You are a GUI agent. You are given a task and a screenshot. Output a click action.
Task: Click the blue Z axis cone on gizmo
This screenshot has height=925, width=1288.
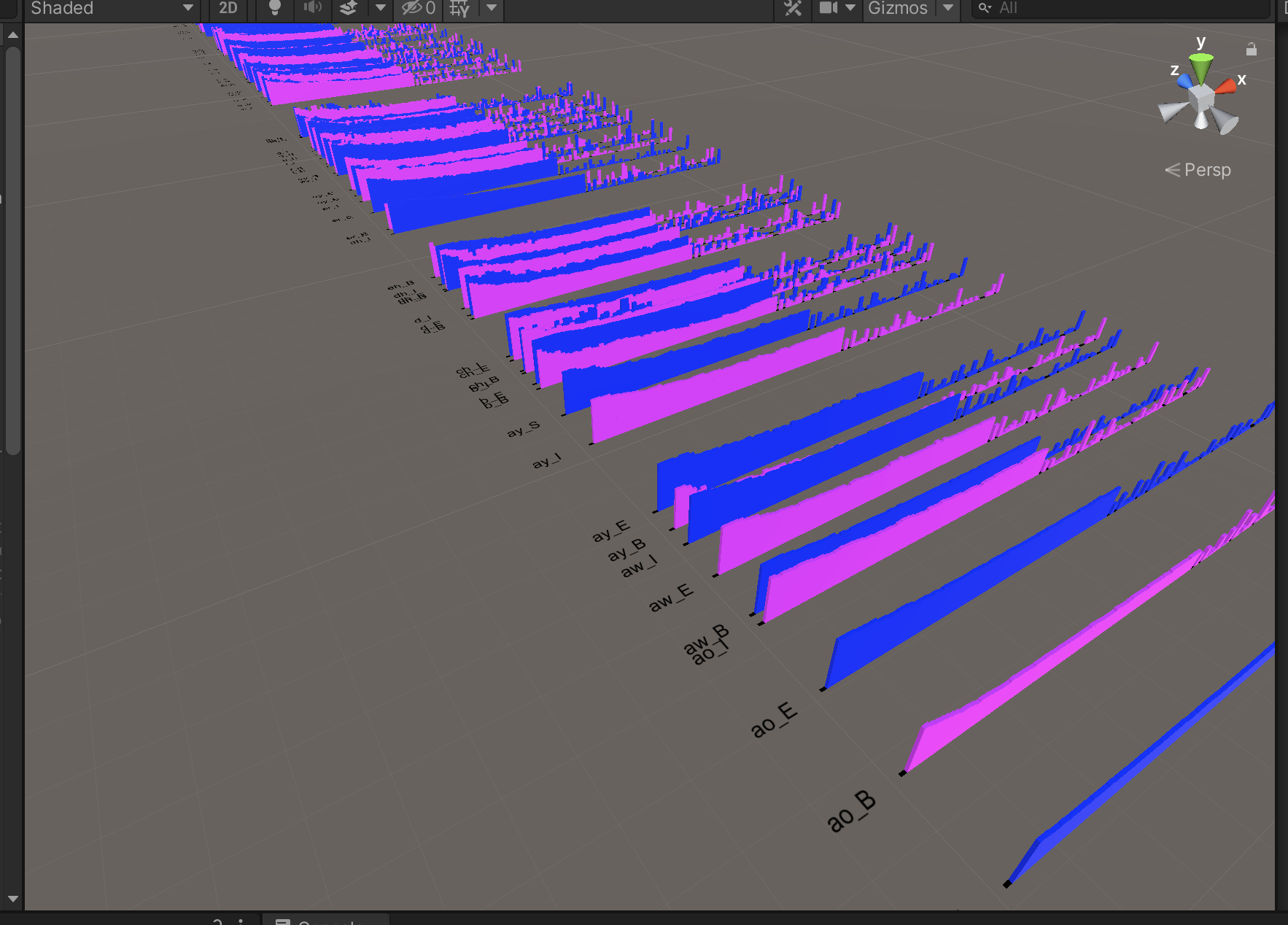pyautogui.click(x=1185, y=79)
